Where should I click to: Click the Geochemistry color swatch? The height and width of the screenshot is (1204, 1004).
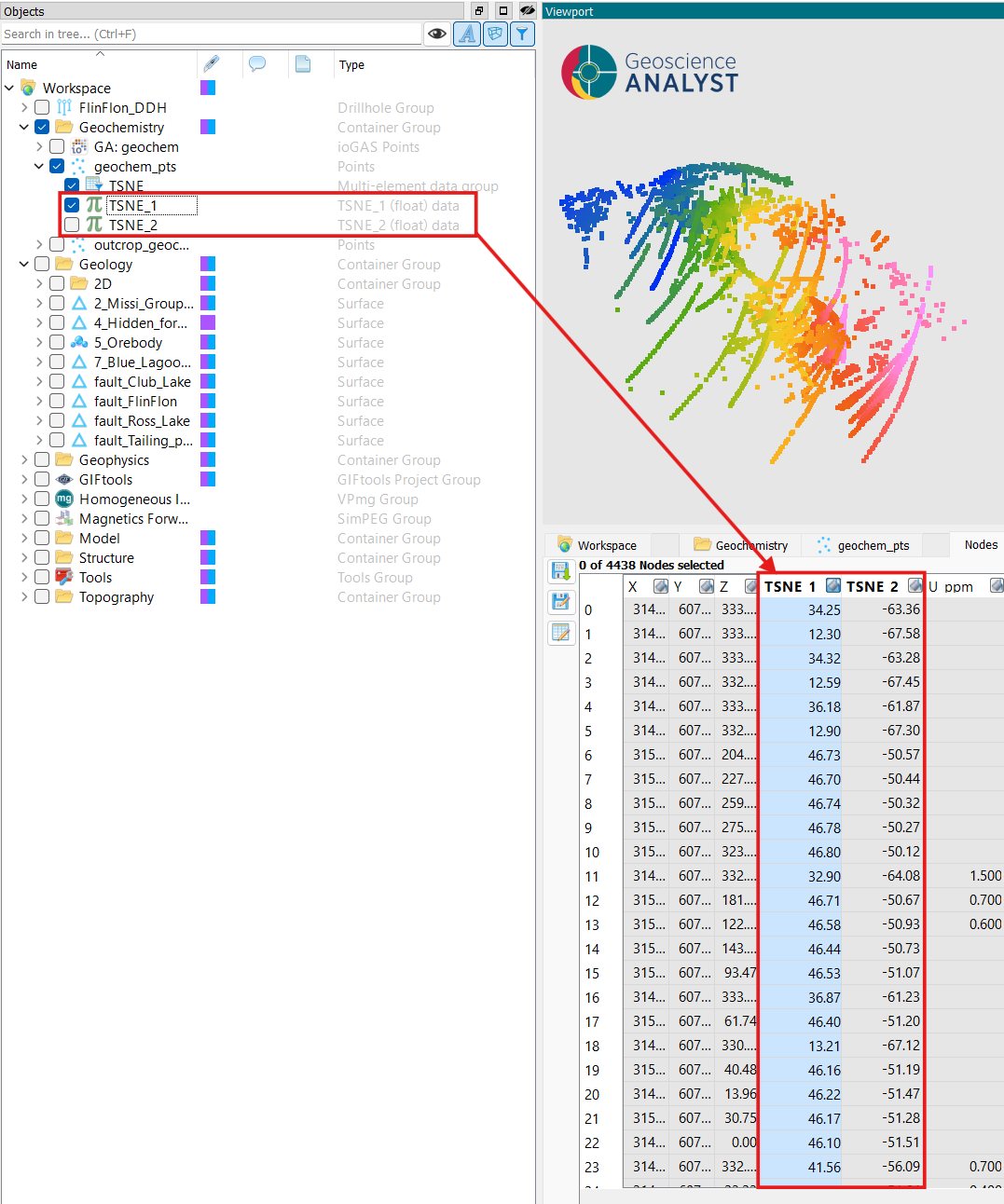point(208,127)
